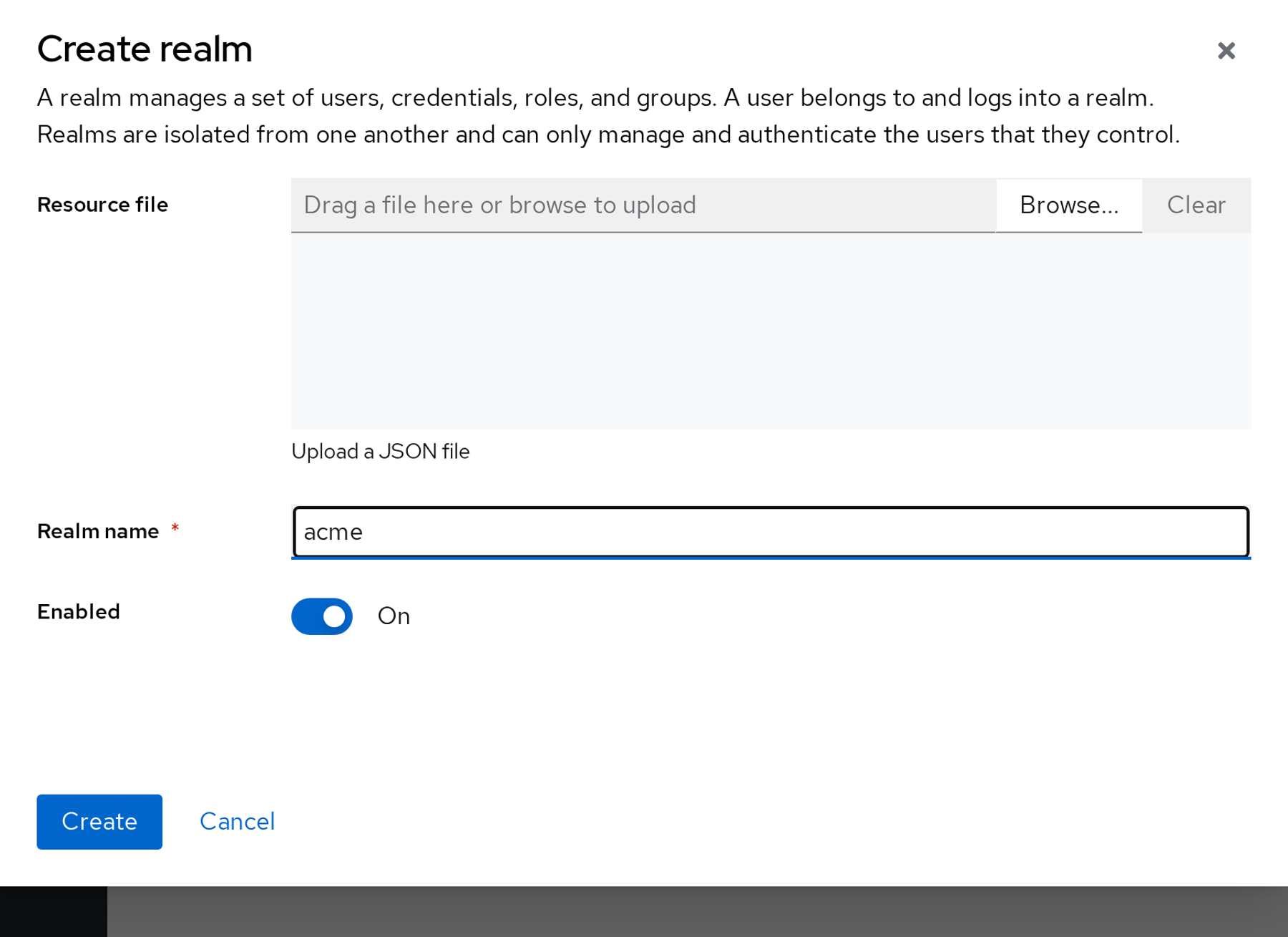Click the drag-a-file filename field
This screenshot has height=937, width=1288.
pyautogui.click(x=643, y=205)
